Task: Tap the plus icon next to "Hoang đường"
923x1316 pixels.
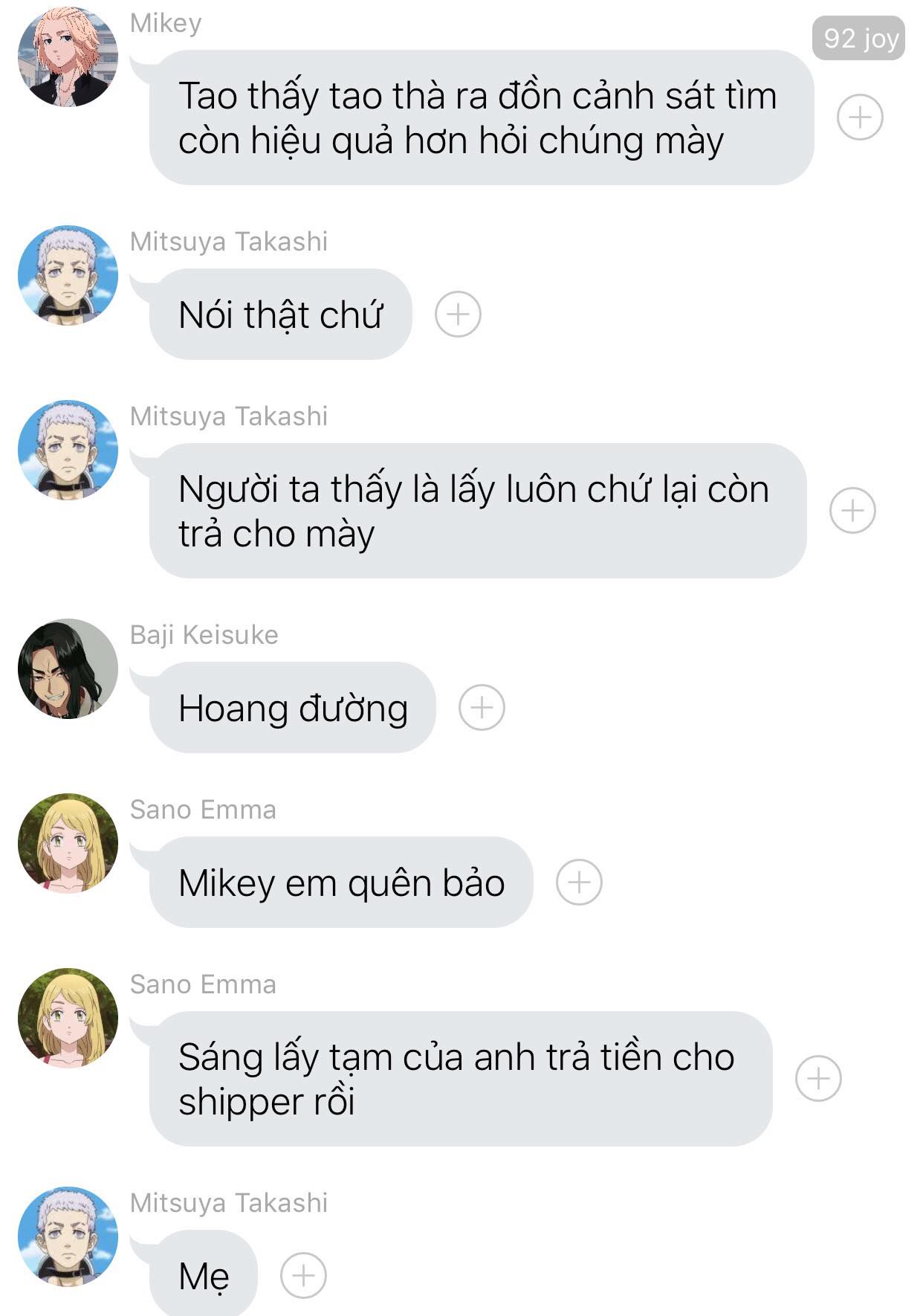Action: point(482,707)
